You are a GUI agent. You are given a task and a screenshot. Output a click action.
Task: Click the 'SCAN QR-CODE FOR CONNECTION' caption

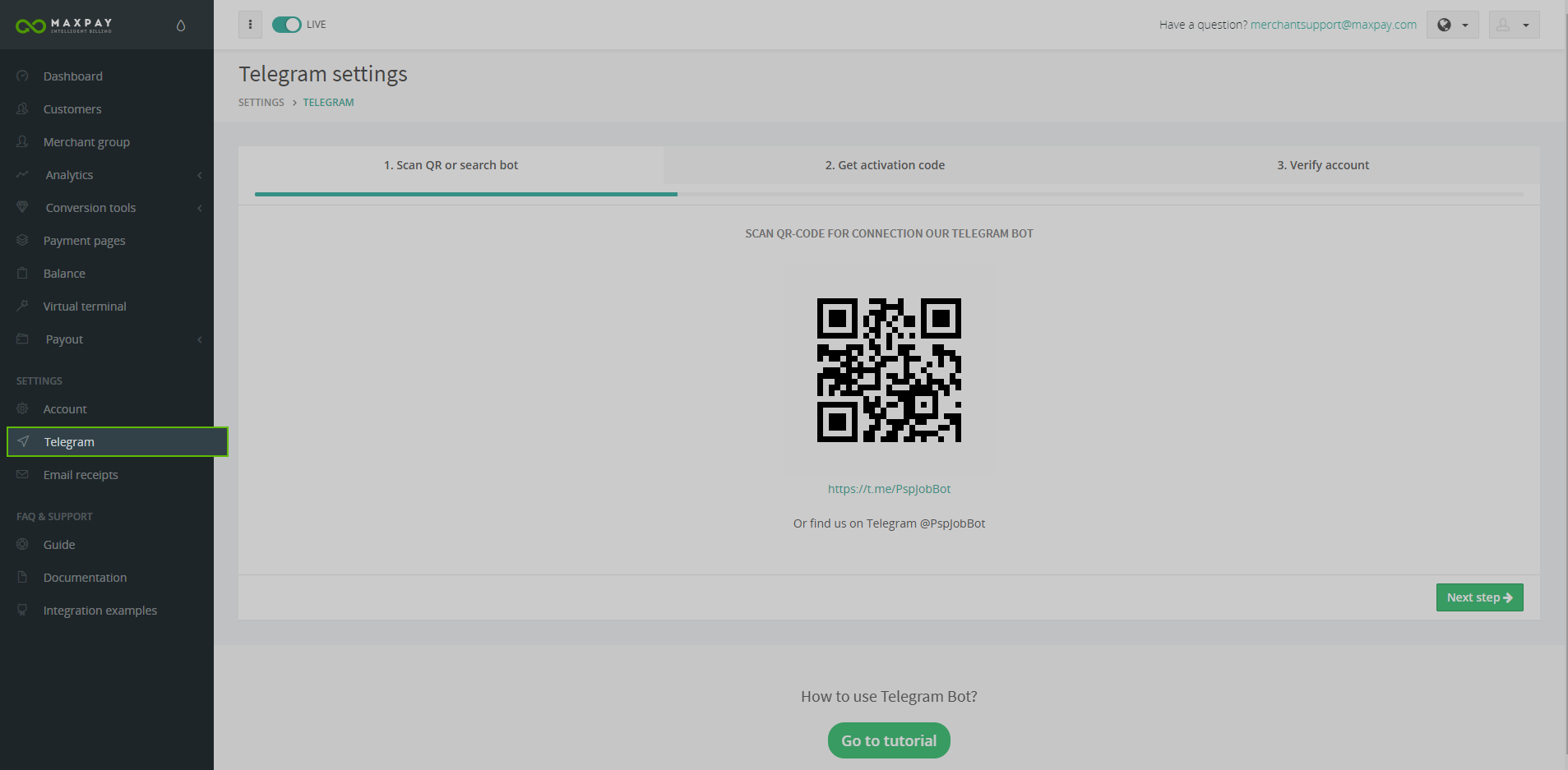pos(889,233)
